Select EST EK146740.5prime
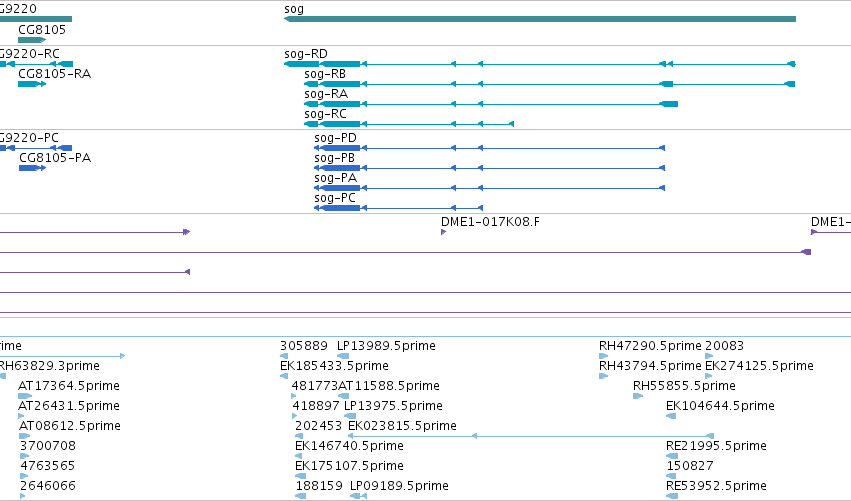 tap(301, 456)
